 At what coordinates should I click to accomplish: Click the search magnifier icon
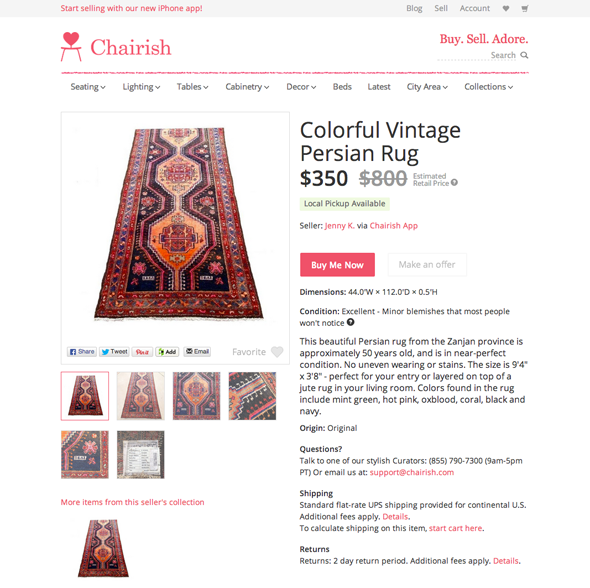click(524, 55)
